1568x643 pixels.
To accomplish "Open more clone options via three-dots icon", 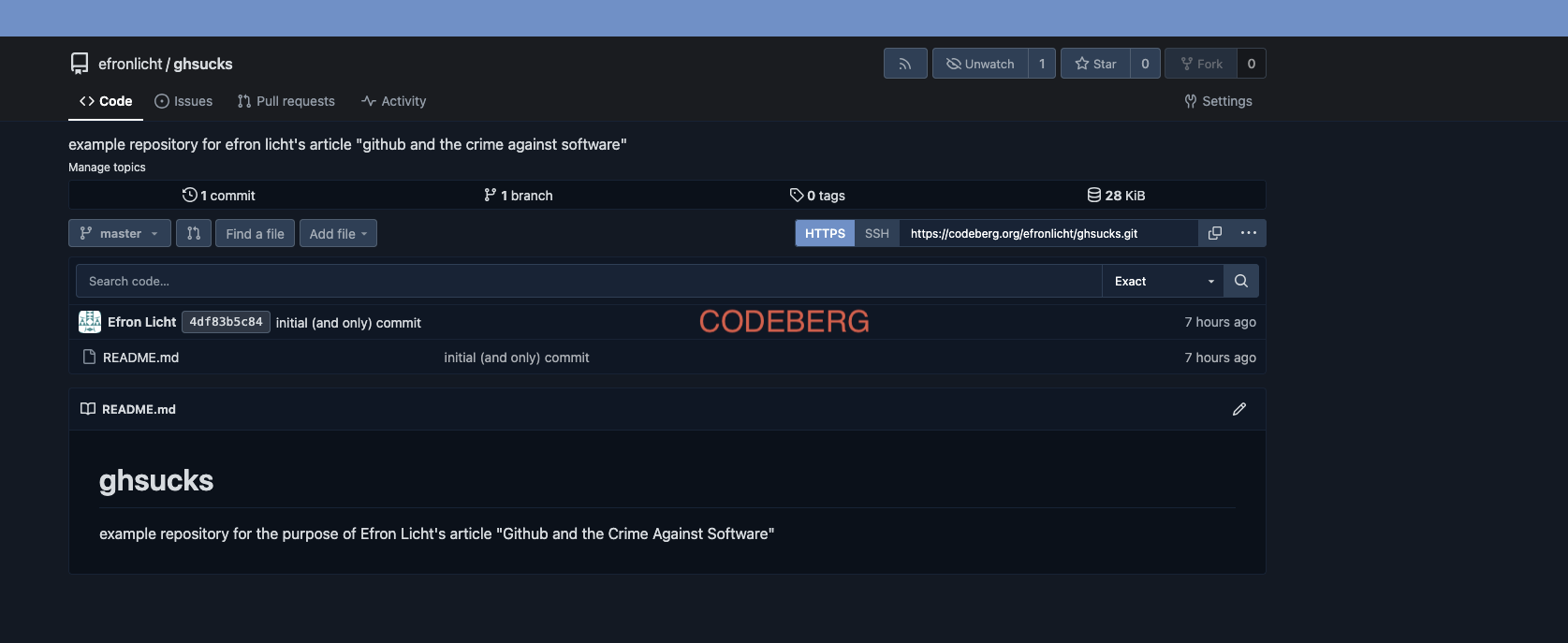I will [x=1249, y=233].
